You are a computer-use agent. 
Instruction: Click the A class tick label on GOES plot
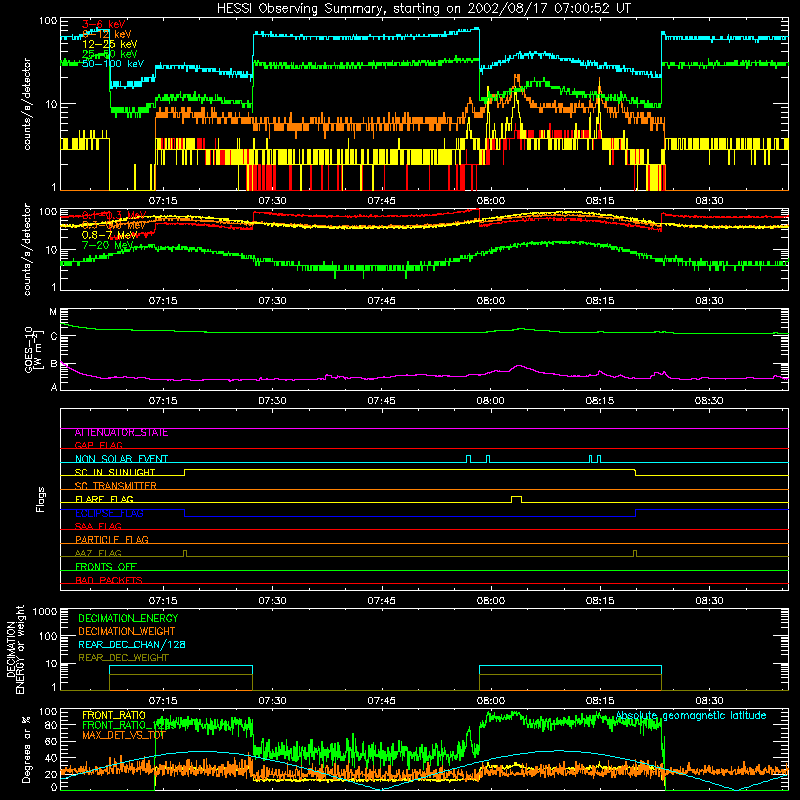click(54, 387)
